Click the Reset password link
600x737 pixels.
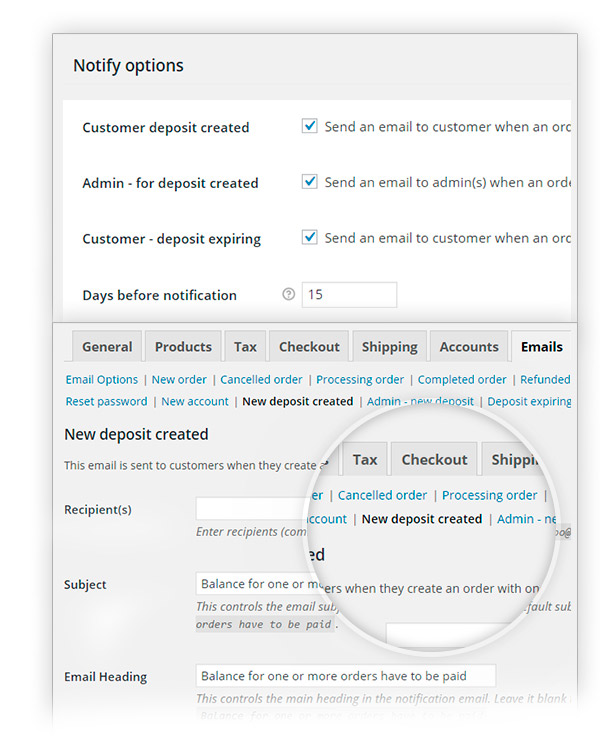coord(106,401)
